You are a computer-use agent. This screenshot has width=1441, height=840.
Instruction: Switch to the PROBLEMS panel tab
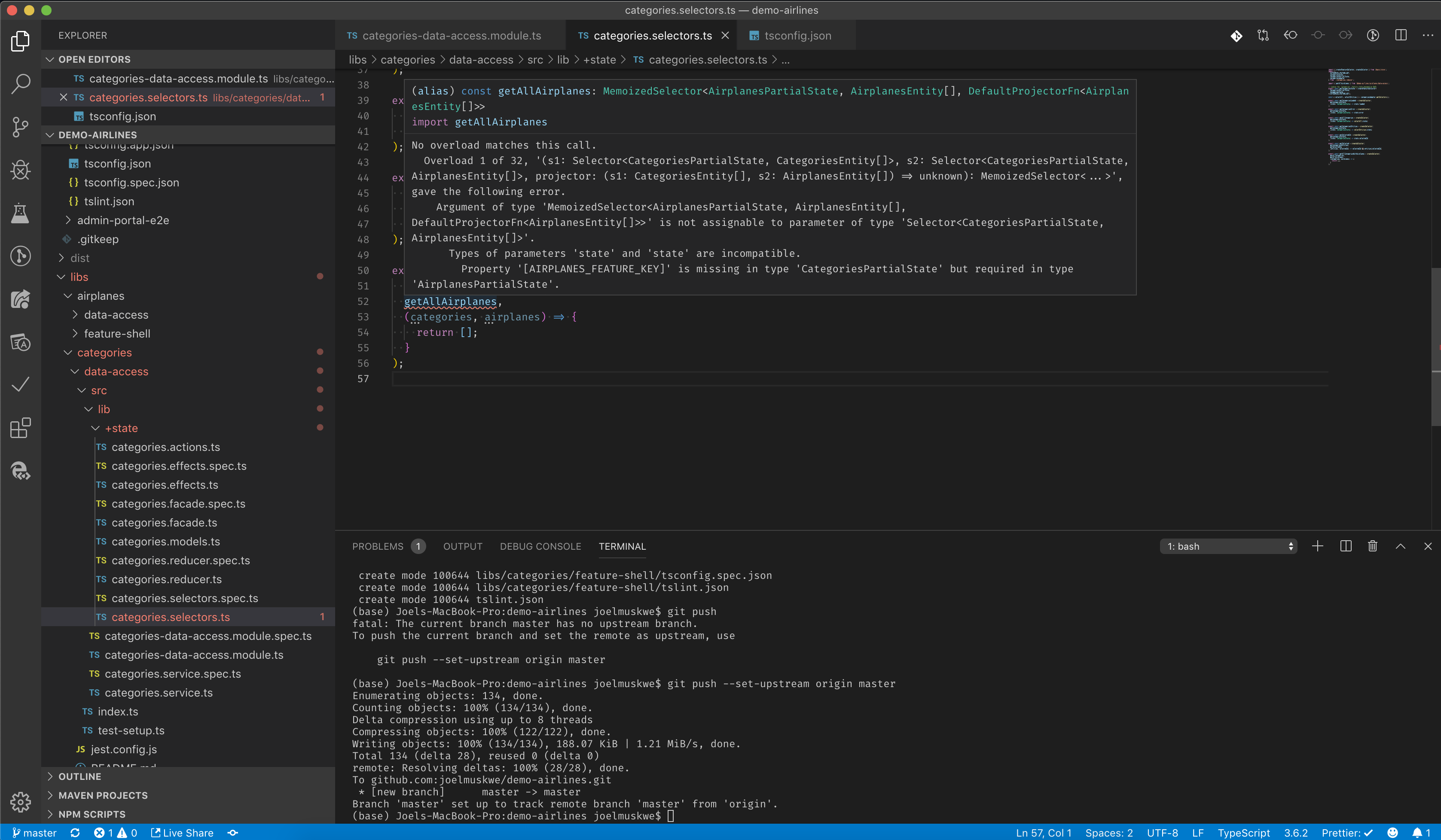(x=377, y=546)
